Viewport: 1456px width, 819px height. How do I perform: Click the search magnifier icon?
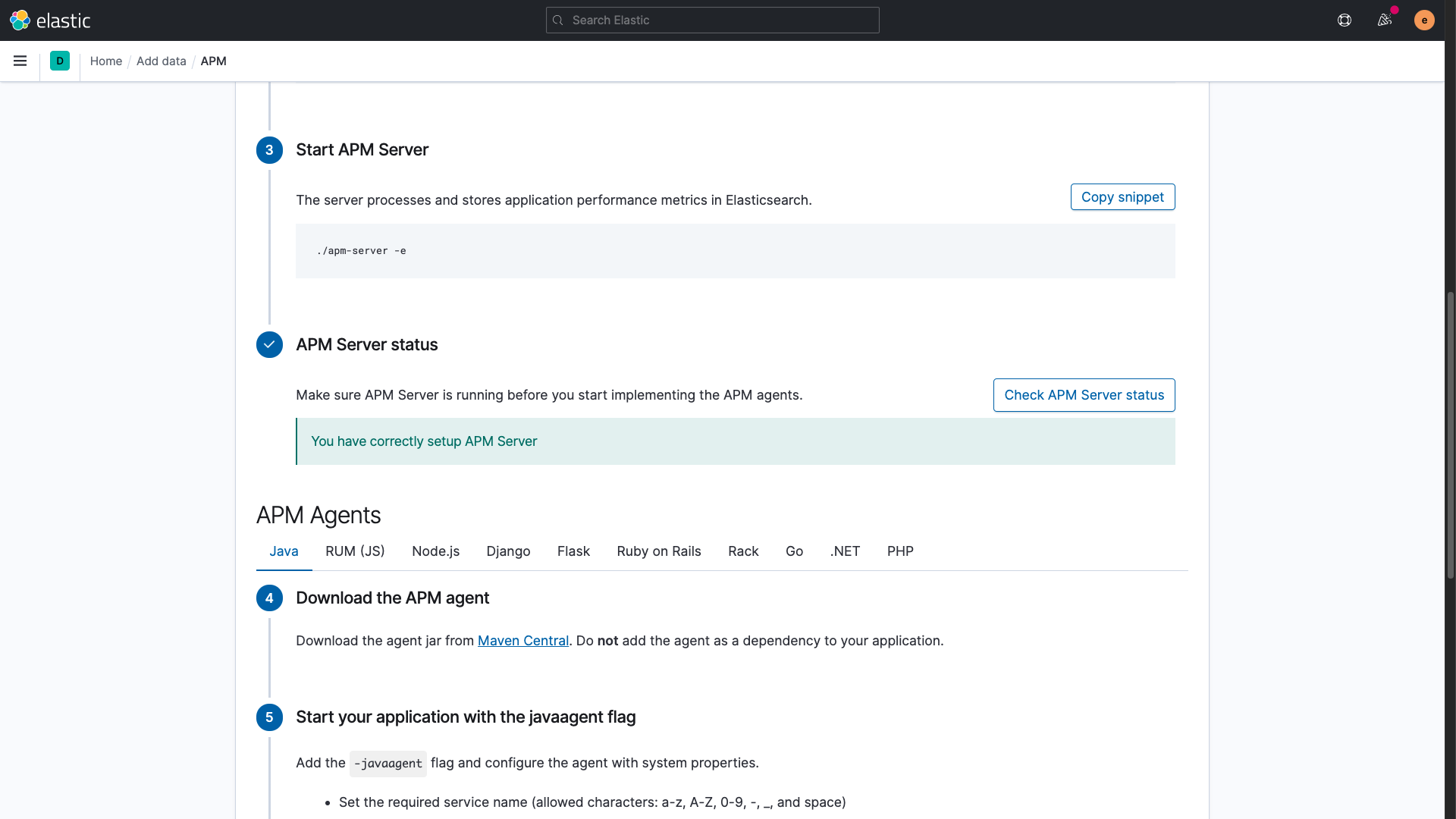coord(558,20)
